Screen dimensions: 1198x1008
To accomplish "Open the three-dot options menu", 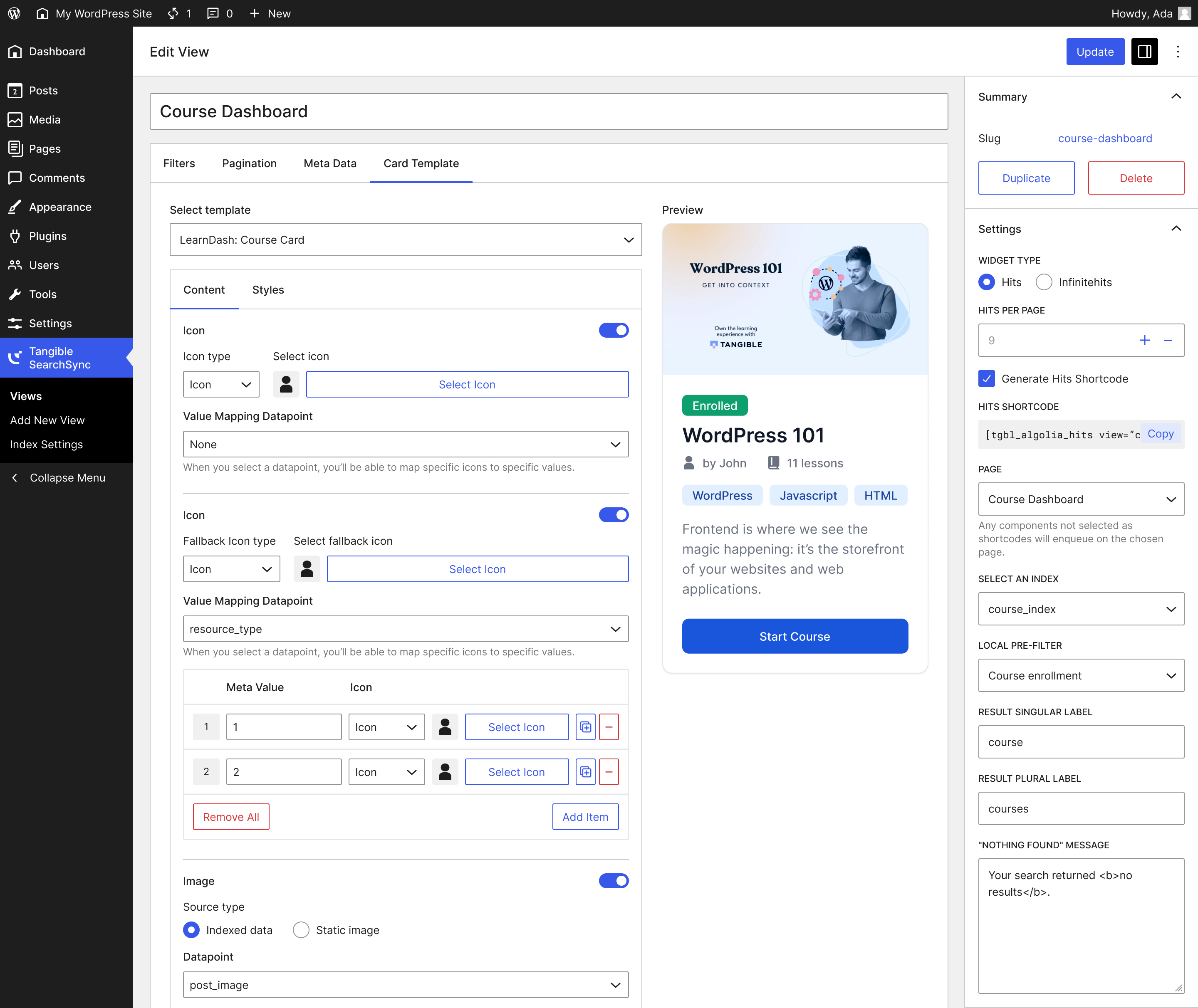I will point(1178,52).
